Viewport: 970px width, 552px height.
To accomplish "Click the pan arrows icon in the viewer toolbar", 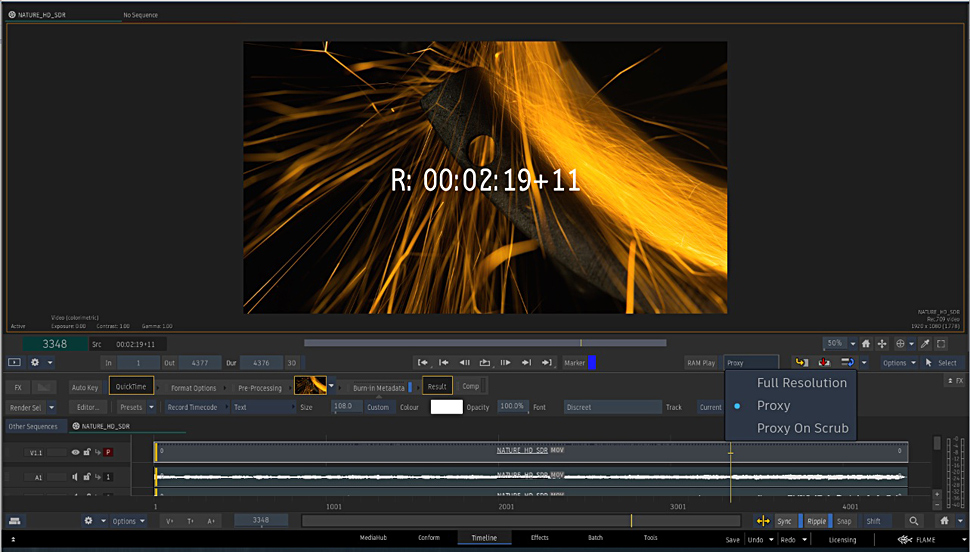I will (x=882, y=343).
